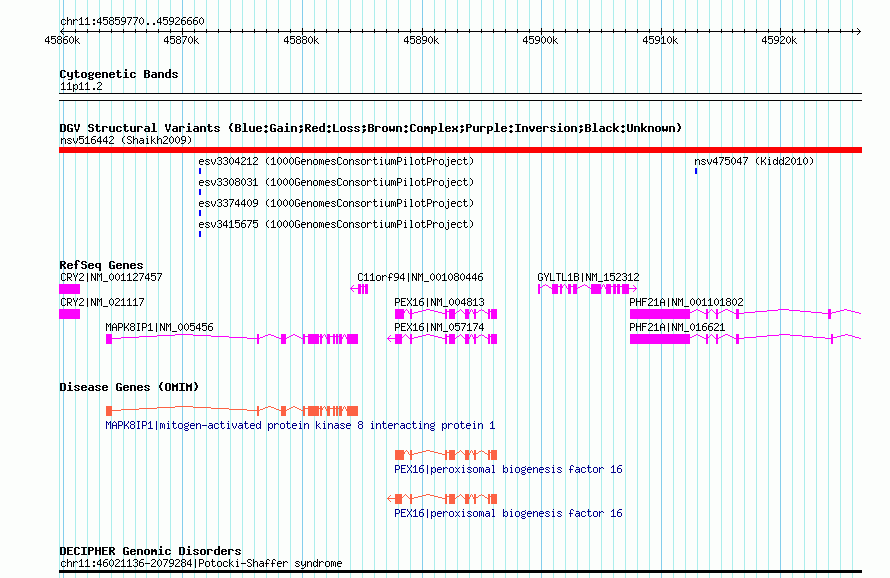Select the DECIPHER Genomic Disorders track title

tap(150, 551)
